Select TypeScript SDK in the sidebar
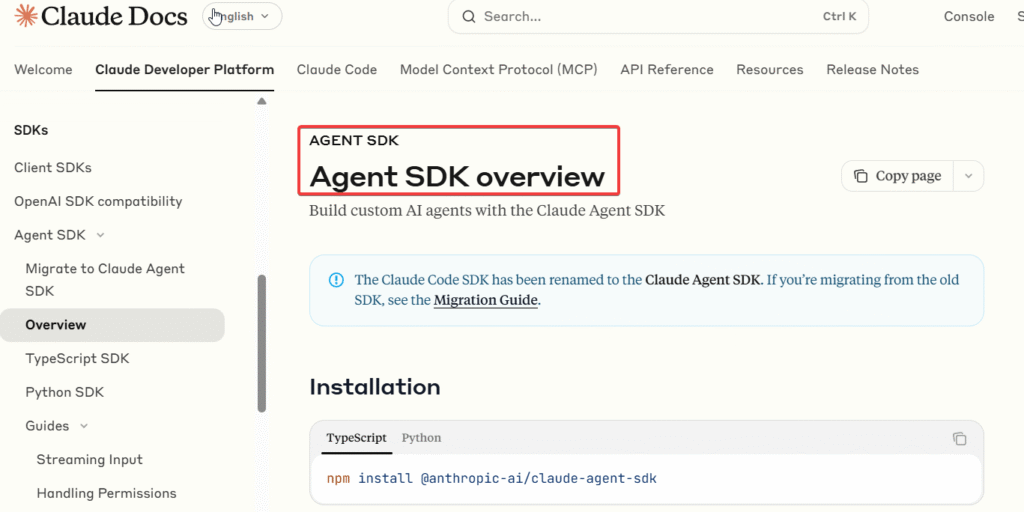The image size is (1024, 512). click(x=78, y=358)
